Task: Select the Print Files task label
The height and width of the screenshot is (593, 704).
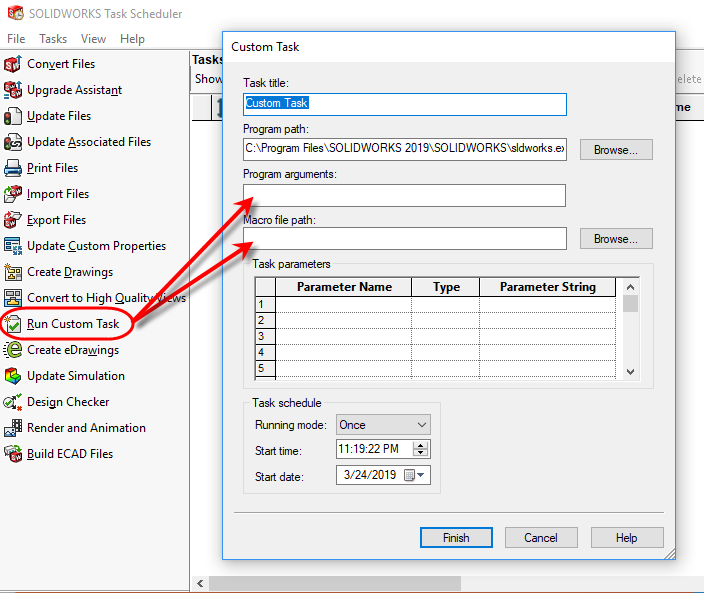Action: tap(53, 168)
